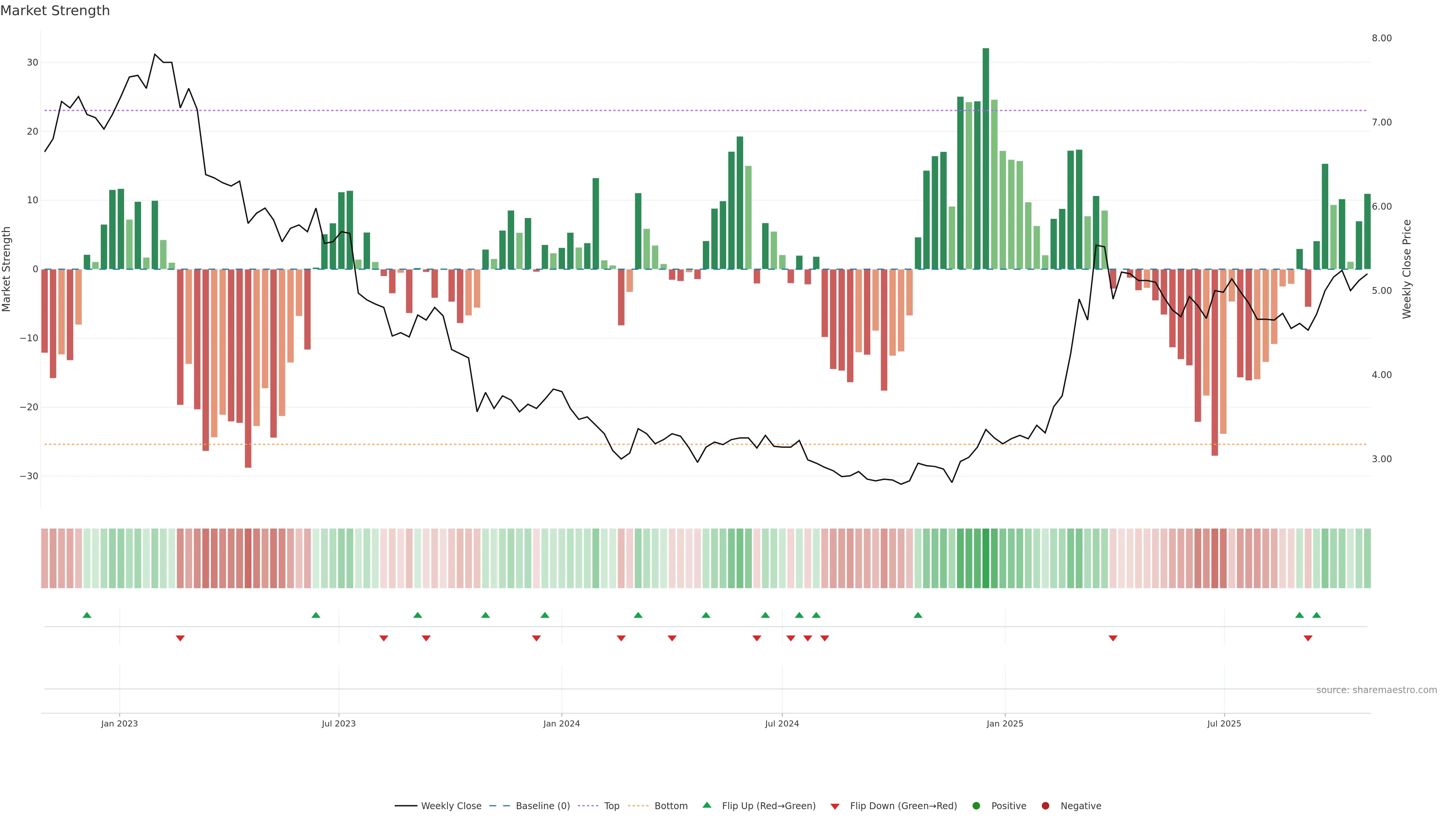This screenshot has height=819, width=1456.
Task: Click Flip Down red triangle legend icon
Action: (835, 806)
